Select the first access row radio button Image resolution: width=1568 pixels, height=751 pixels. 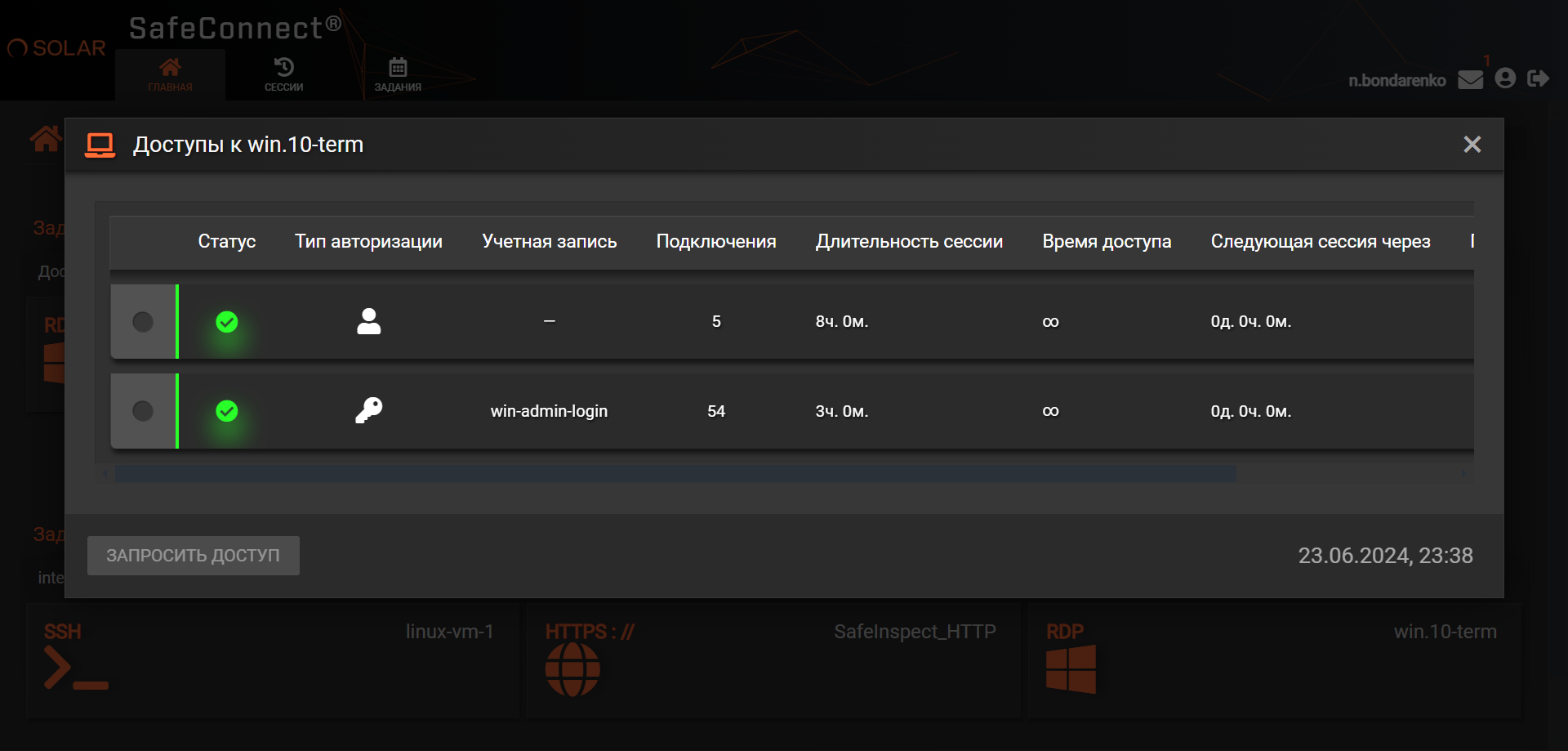[143, 322]
